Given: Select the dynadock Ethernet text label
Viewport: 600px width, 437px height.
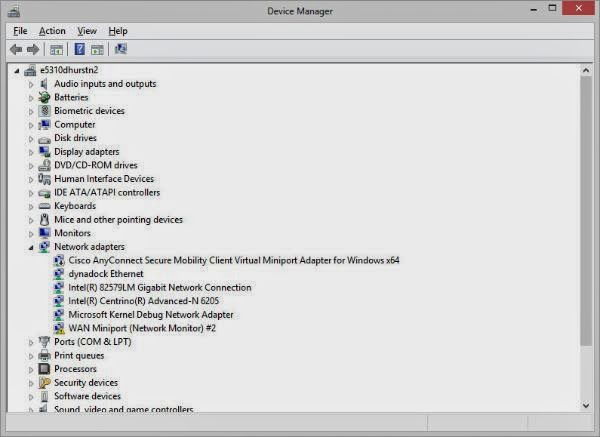Looking at the screenshot, I should click(x=106, y=274).
